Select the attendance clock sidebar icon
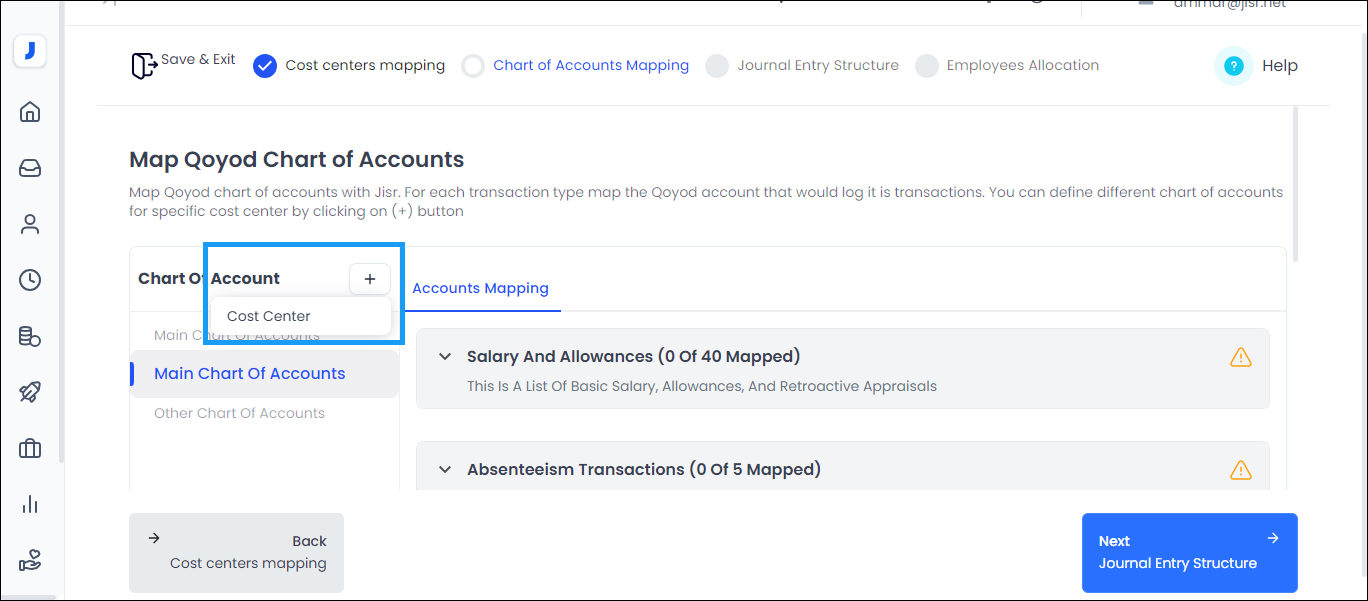This screenshot has height=601, width=1368. (x=30, y=280)
